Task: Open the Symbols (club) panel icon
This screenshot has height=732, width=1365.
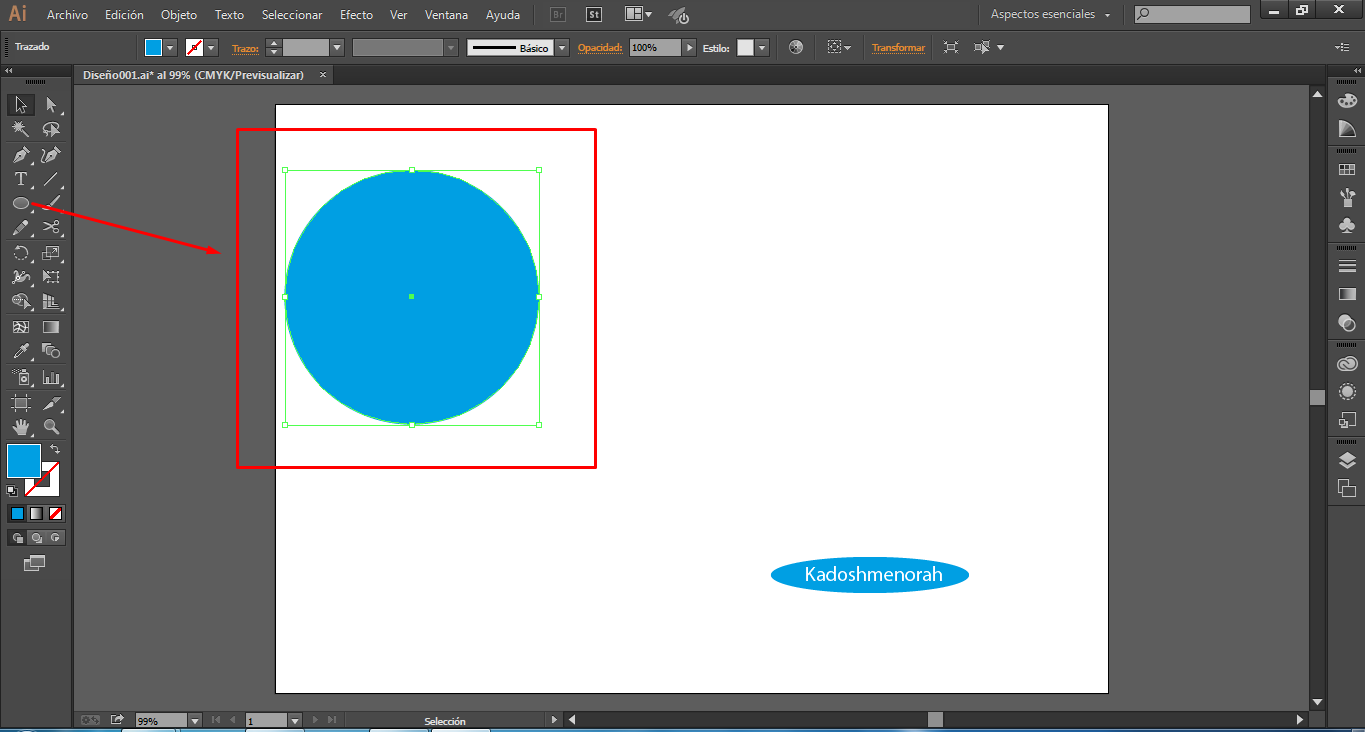Action: 1347,226
